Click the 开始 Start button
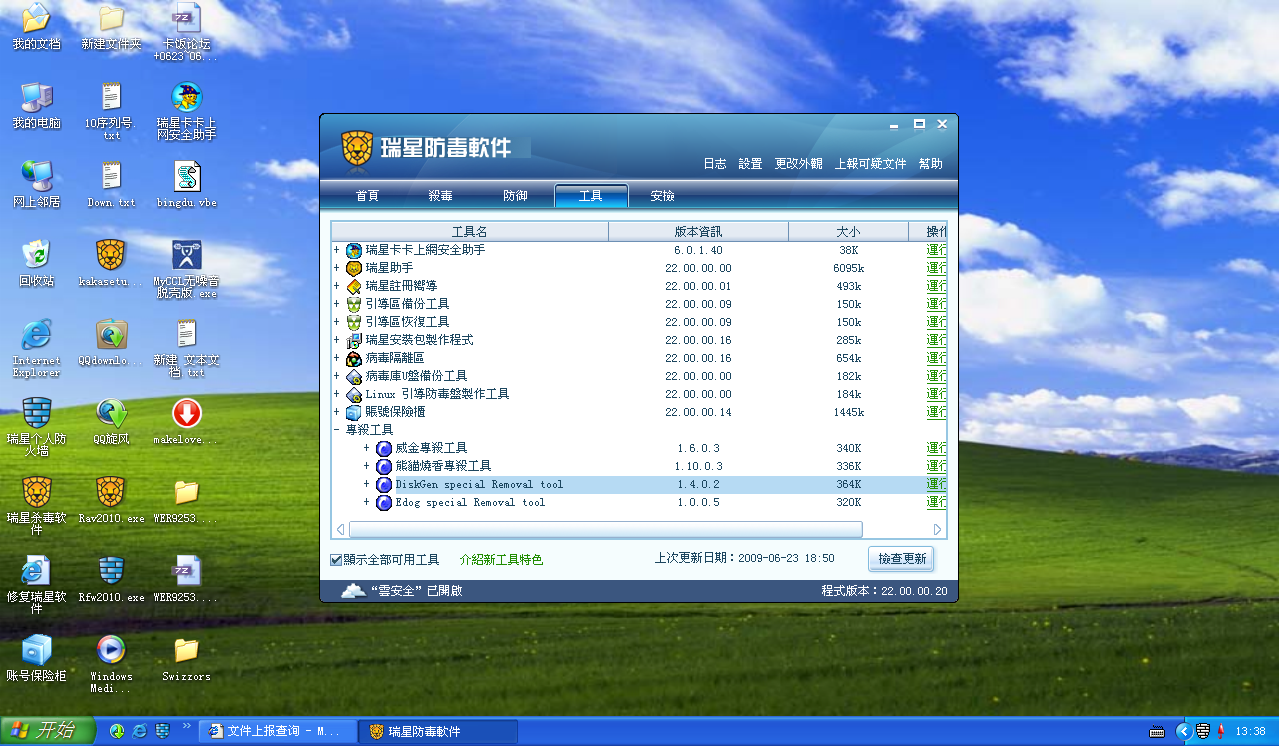This screenshot has height=746, width=1279. pos(48,731)
